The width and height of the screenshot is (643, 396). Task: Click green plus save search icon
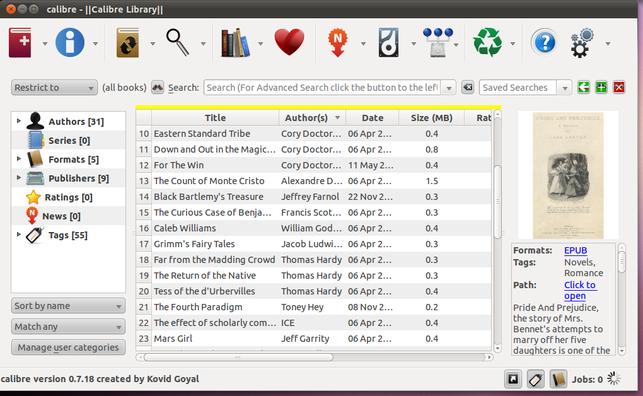601,87
